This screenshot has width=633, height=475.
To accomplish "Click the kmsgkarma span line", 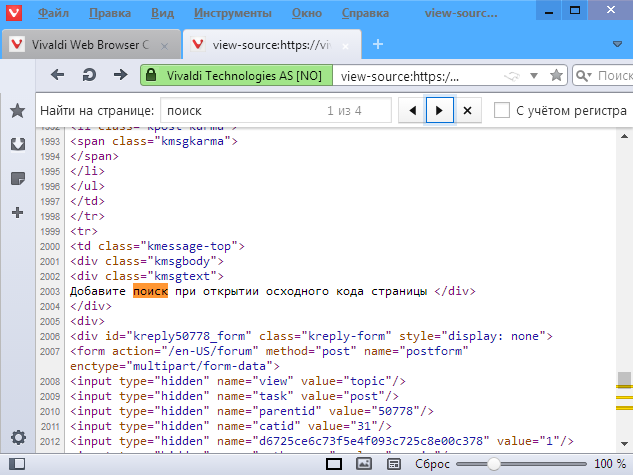I will [154, 141].
